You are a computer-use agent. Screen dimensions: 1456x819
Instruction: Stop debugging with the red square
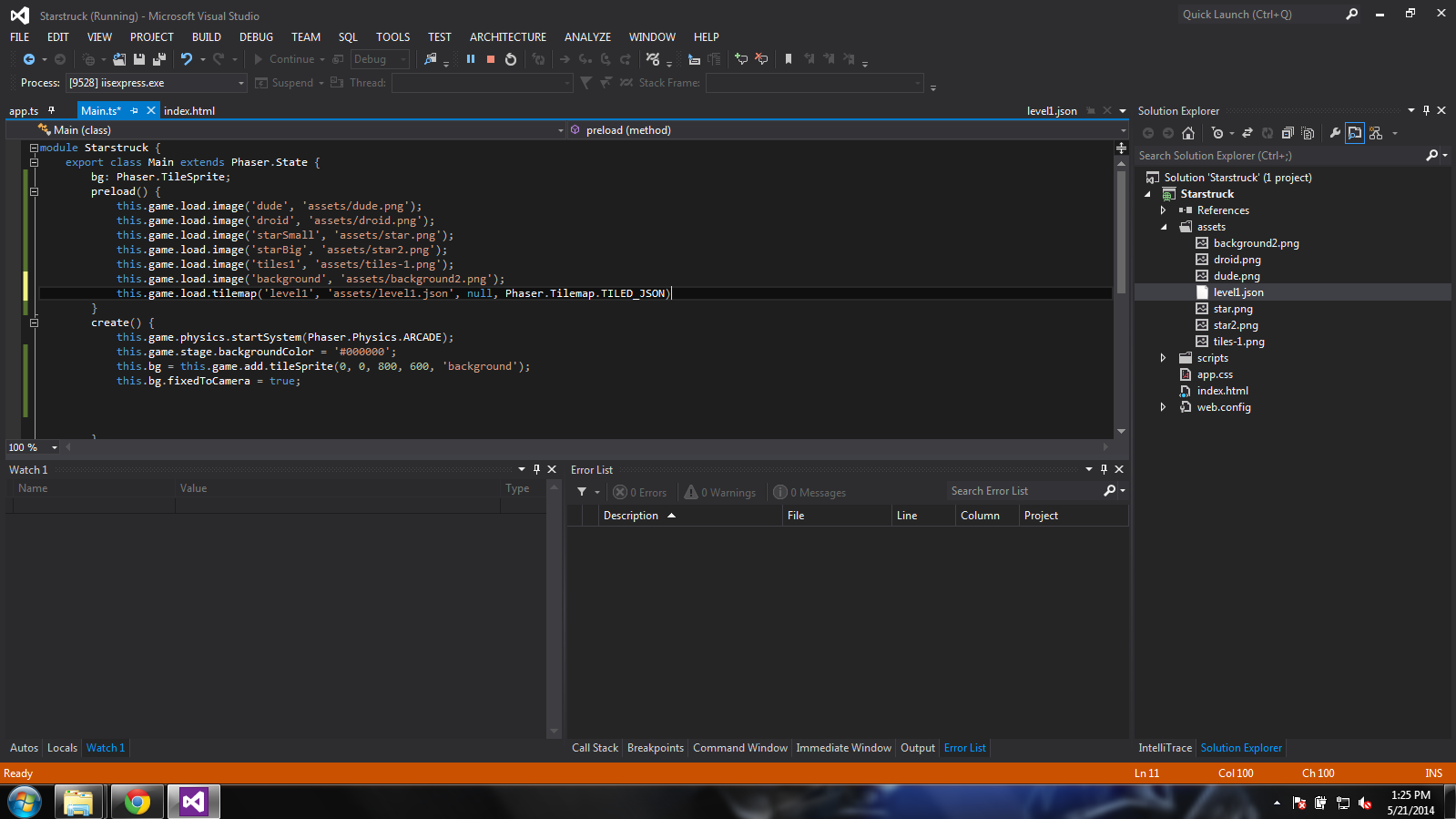coord(491,59)
